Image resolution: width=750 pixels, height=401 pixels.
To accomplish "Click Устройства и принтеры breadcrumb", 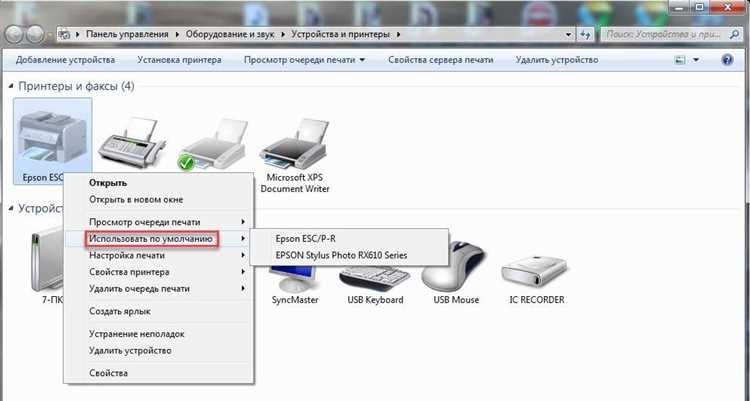I will click(x=341, y=34).
